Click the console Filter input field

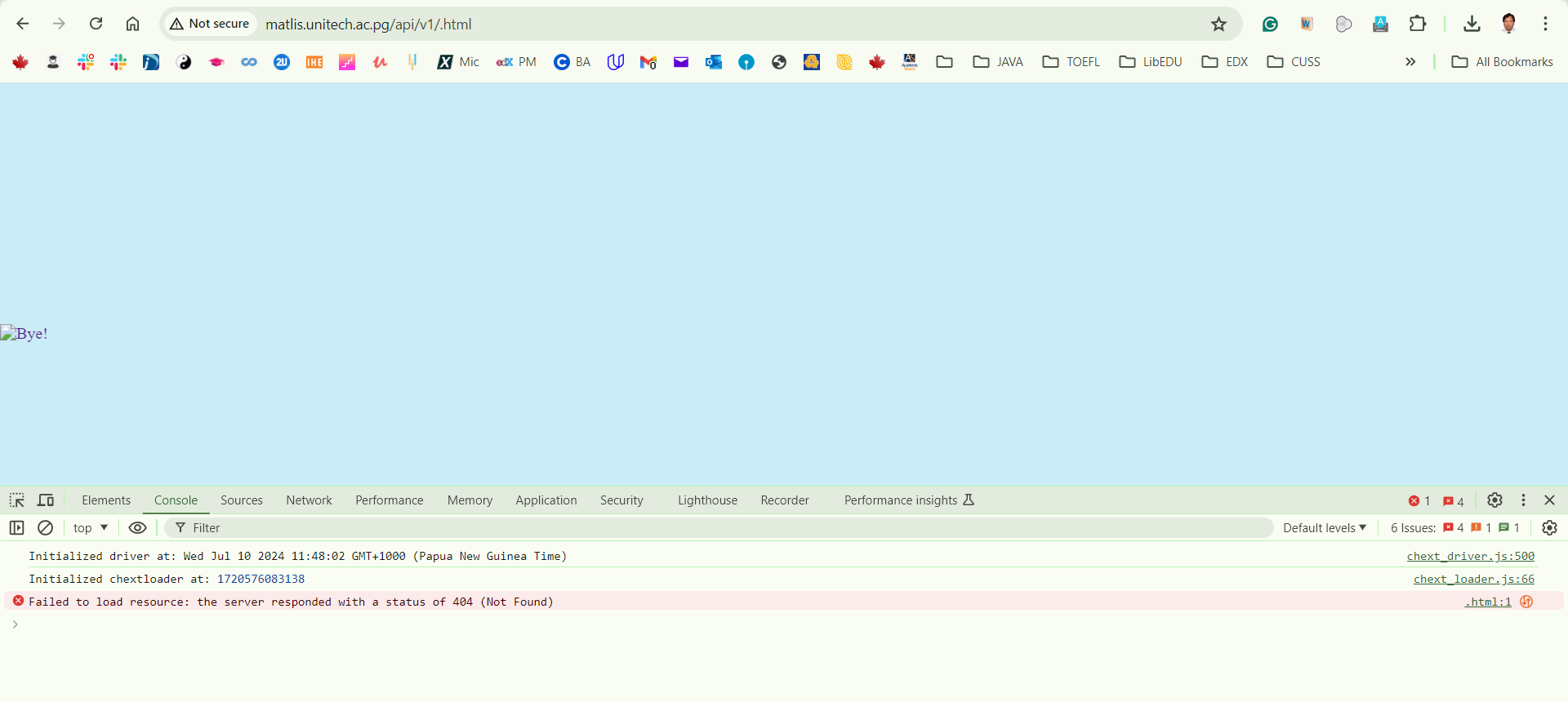coord(719,528)
